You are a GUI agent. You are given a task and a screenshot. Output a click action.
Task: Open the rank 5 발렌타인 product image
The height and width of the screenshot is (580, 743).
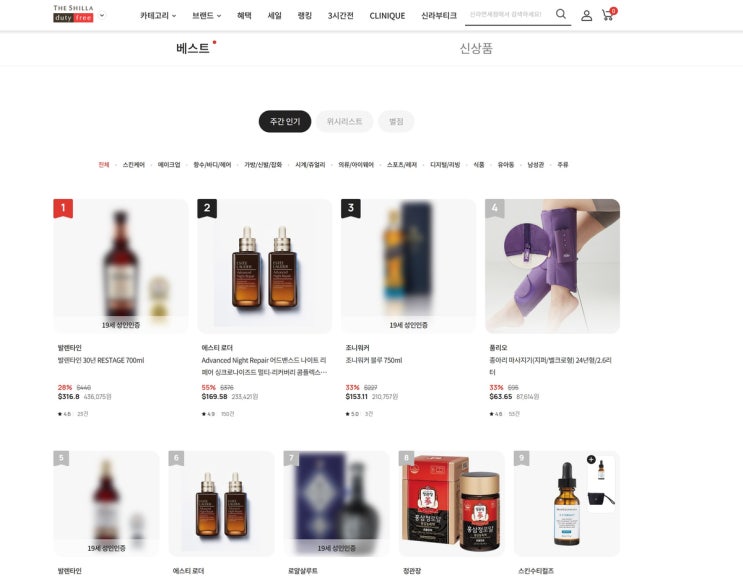coord(107,504)
